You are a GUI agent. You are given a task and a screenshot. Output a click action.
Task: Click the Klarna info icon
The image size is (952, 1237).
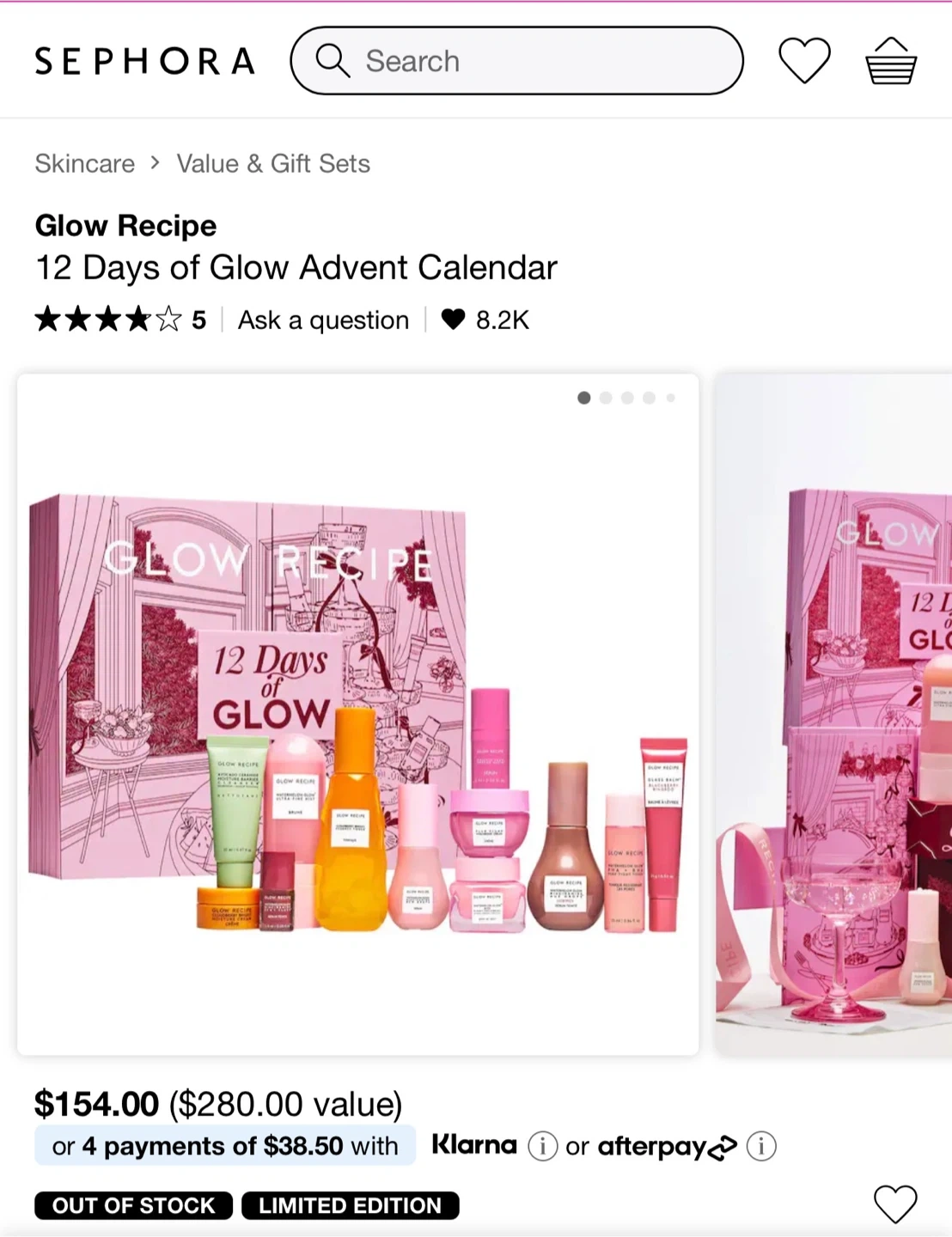(542, 1146)
